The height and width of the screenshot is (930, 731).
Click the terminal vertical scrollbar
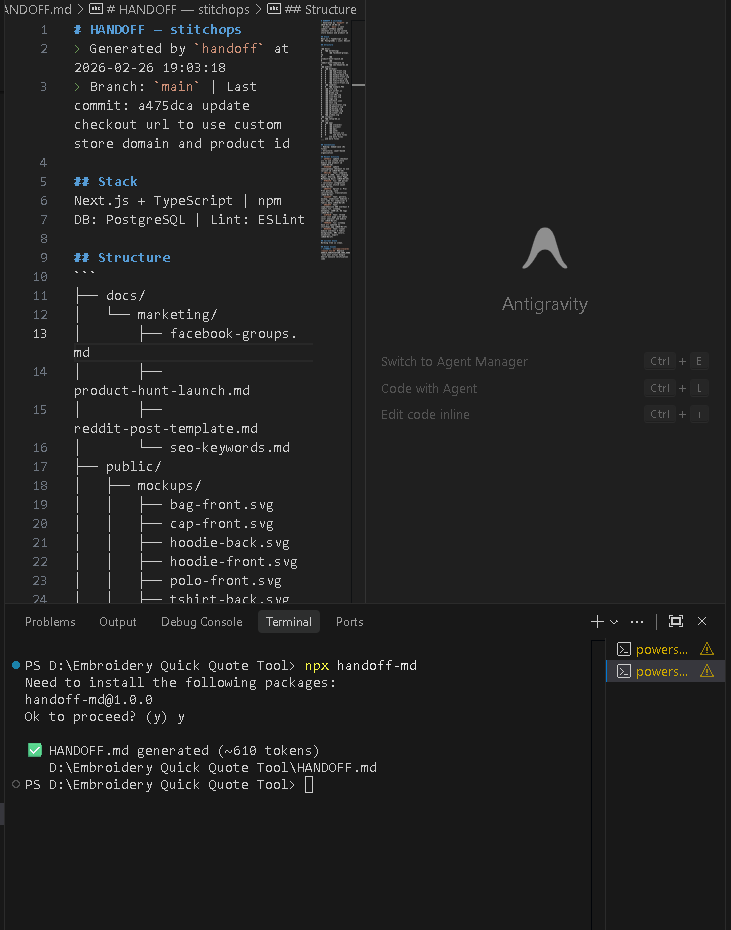(x=598, y=783)
